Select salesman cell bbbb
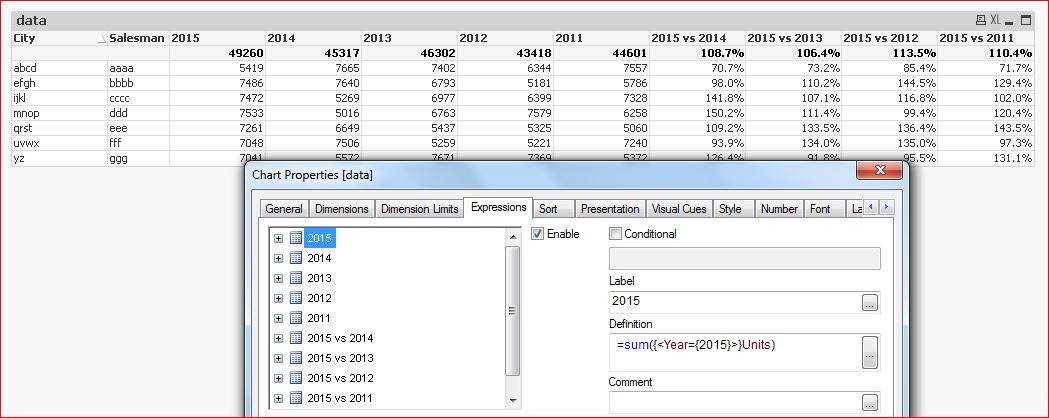1049x418 pixels. [x=138, y=83]
